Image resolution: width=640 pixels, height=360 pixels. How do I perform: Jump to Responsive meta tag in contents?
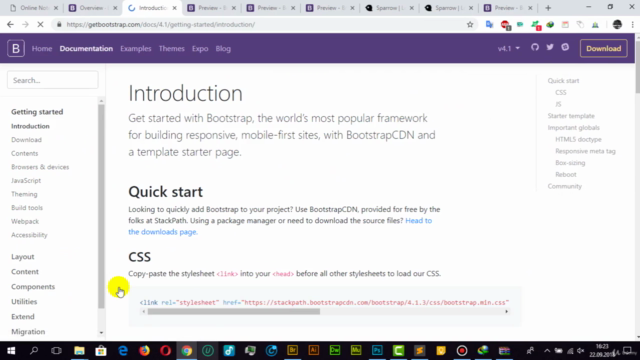585,151
